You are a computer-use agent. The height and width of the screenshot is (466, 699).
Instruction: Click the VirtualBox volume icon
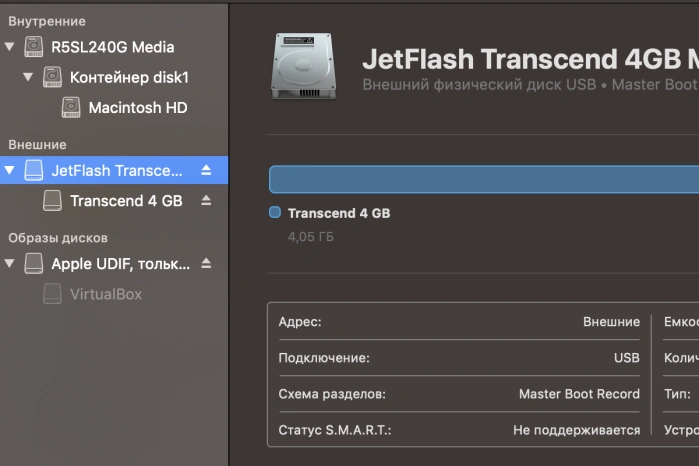[x=52, y=294]
